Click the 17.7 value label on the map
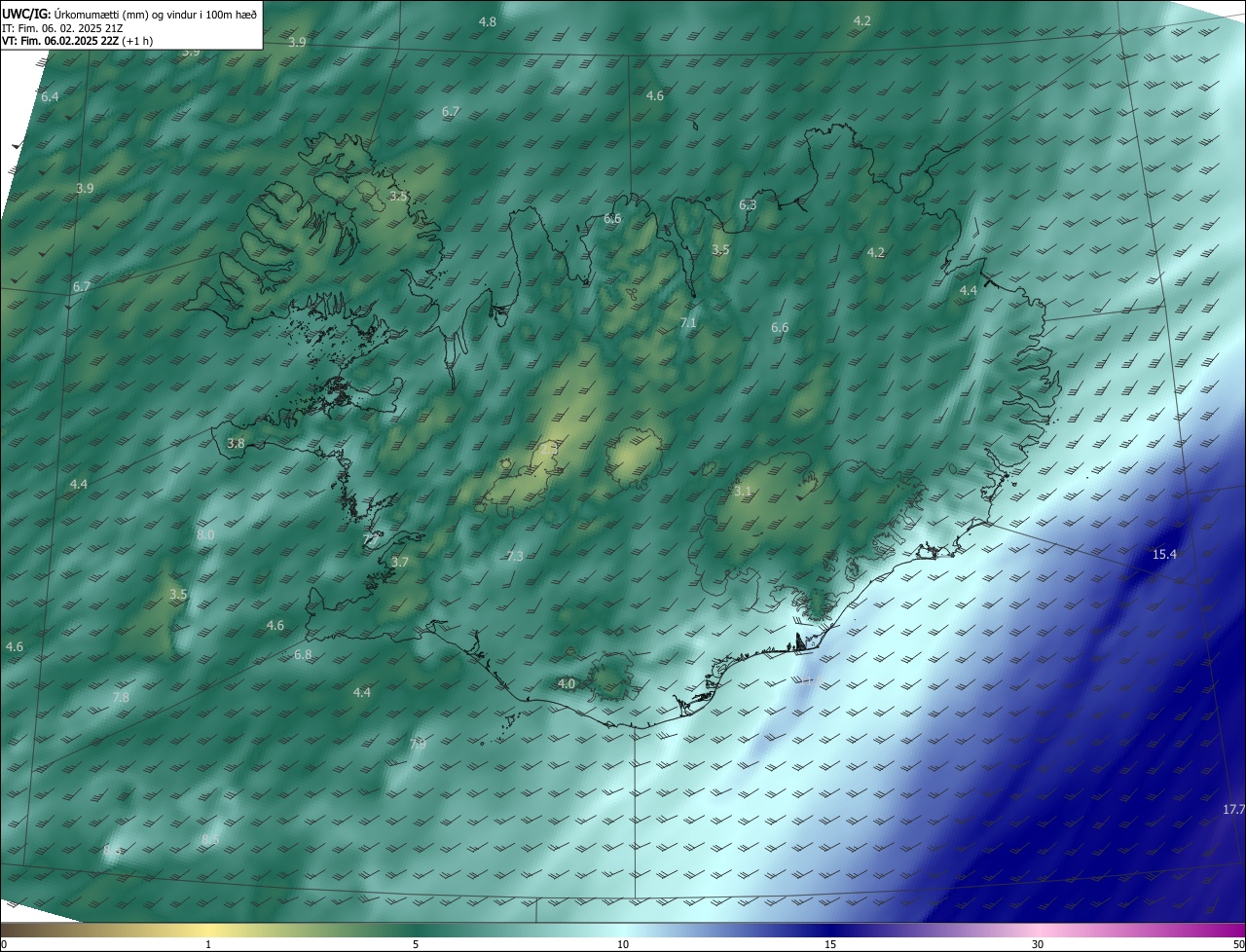Screen dimensions: 1246x952 coord(1233,809)
